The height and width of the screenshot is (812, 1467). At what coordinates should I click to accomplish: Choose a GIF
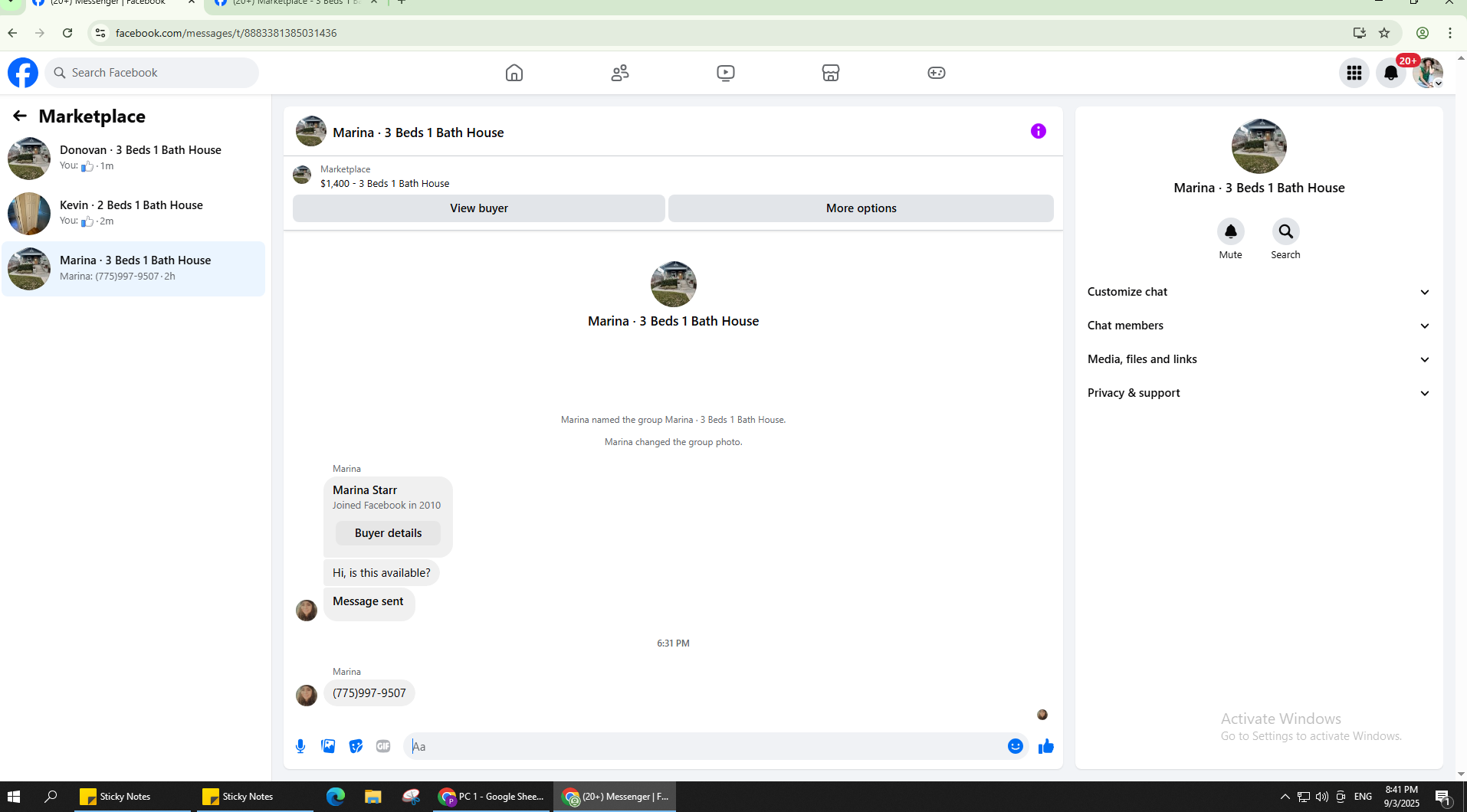point(383,746)
